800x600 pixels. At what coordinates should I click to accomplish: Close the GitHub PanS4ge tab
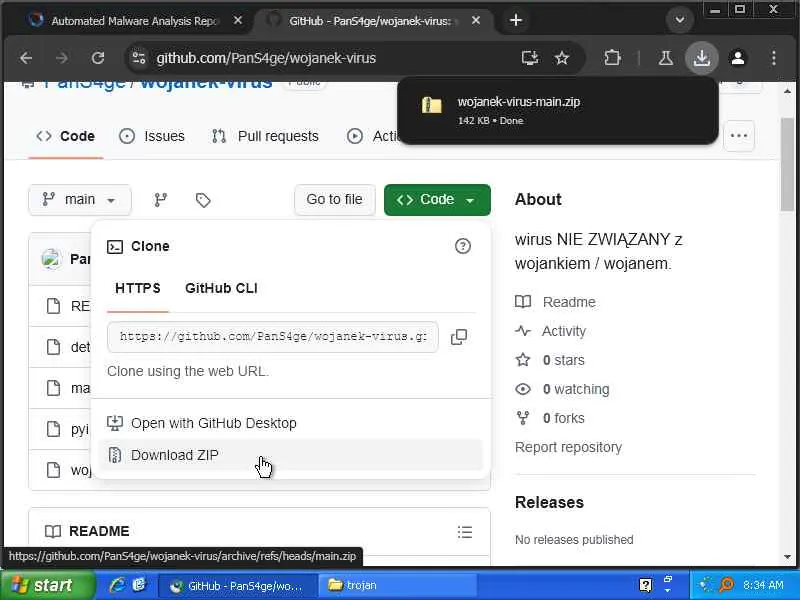[476, 20]
